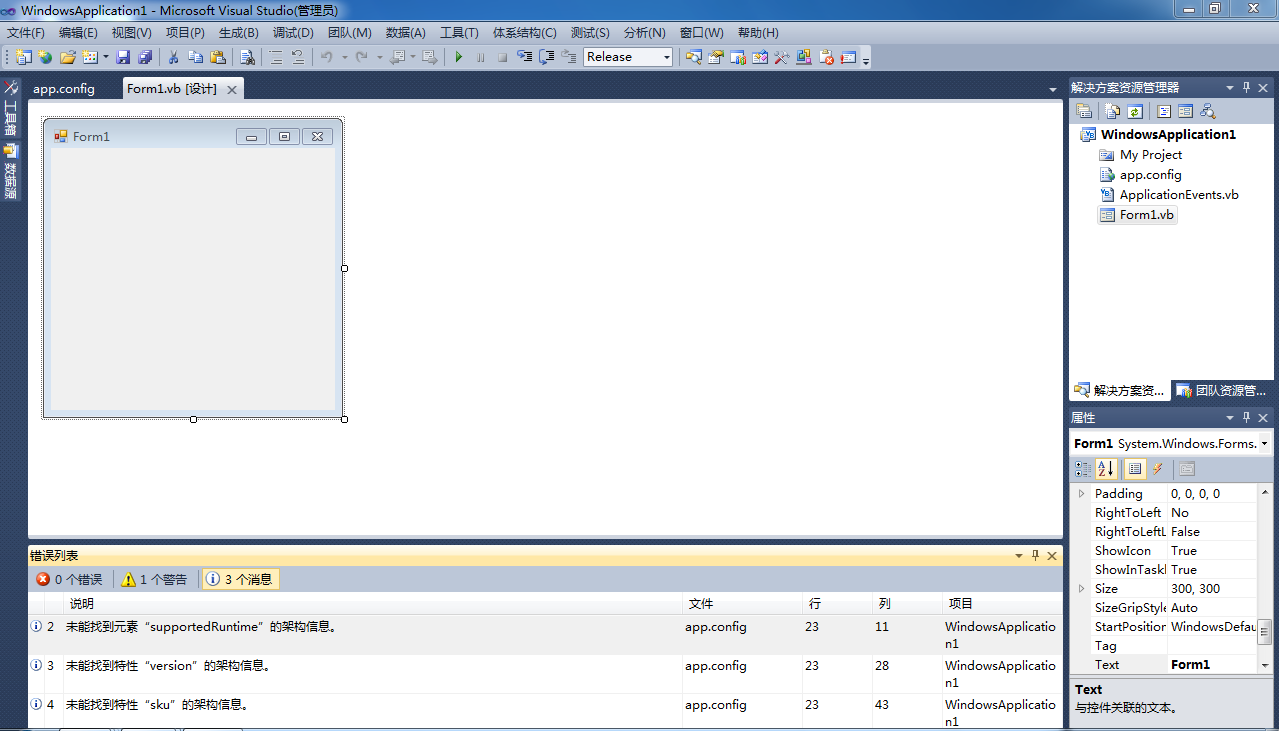
Task: Pin the 解决方案资源管理器 panel
Action: point(1246,88)
